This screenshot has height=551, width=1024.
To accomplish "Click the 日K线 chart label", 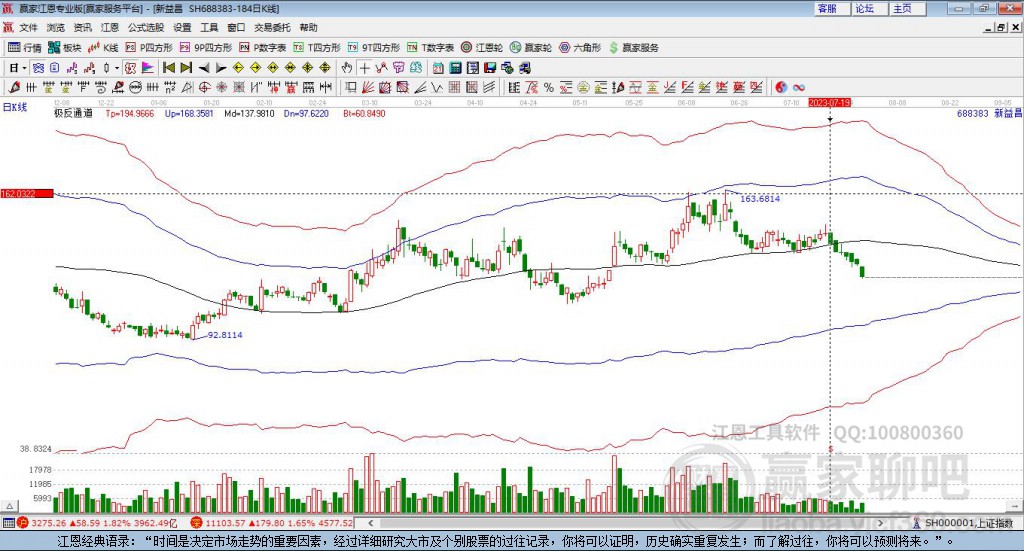I will 15,107.
